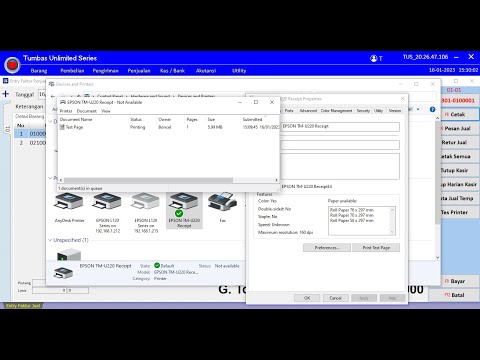
Task: Open the Akutansi menu
Action: [x=206, y=71]
